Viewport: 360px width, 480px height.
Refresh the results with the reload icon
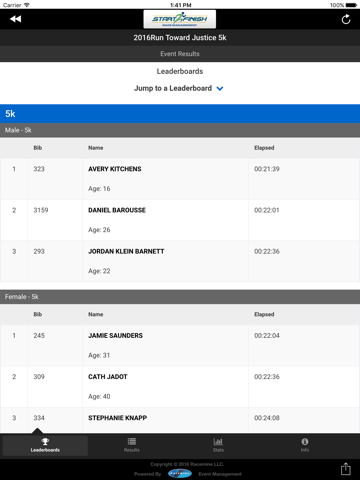click(x=346, y=19)
